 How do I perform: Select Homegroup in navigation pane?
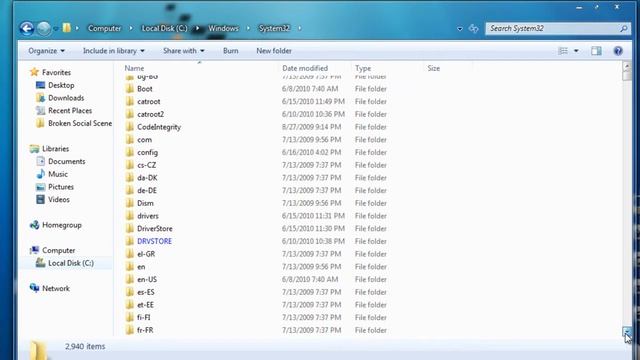(x=62, y=225)
